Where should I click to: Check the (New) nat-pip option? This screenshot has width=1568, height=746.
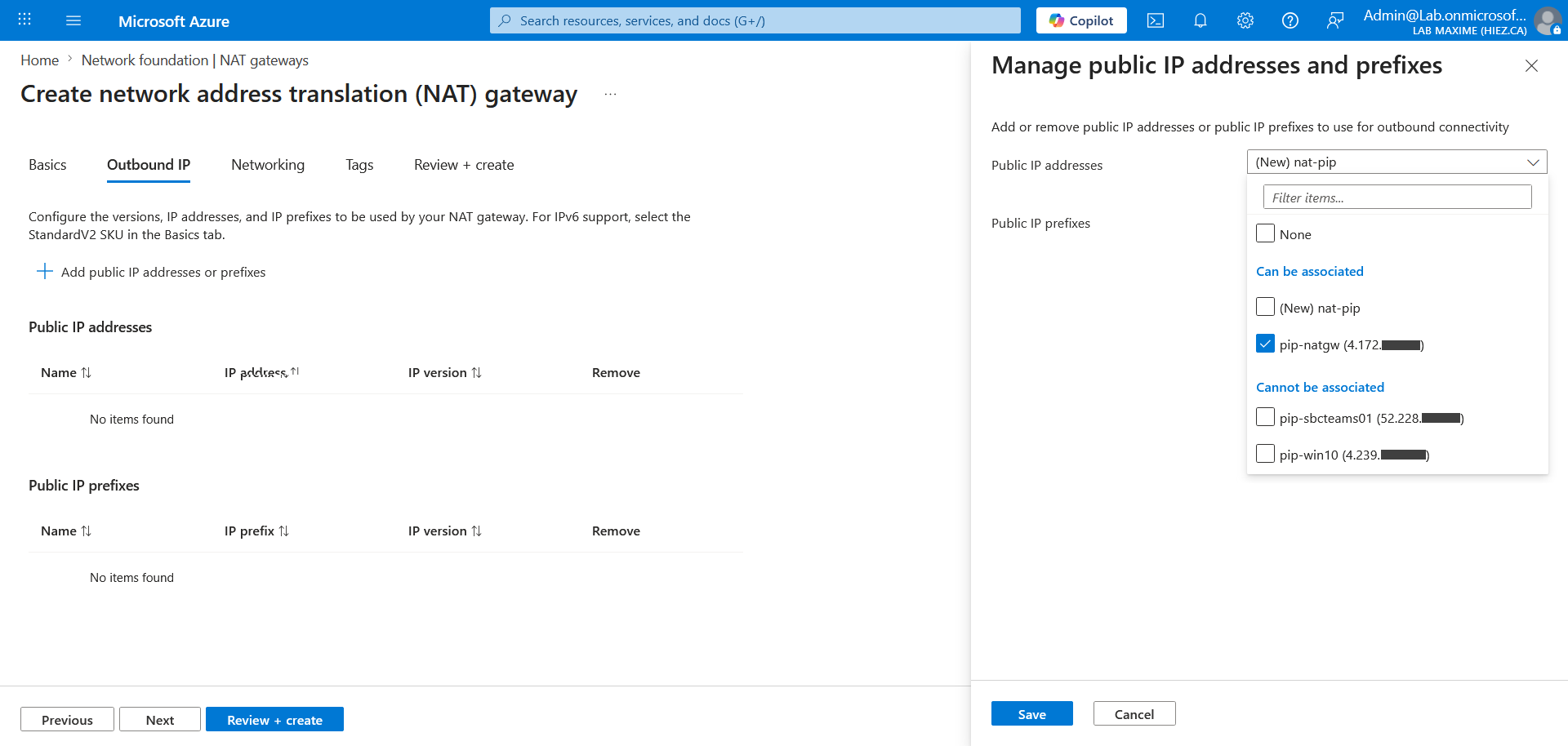pos(1265,307)
